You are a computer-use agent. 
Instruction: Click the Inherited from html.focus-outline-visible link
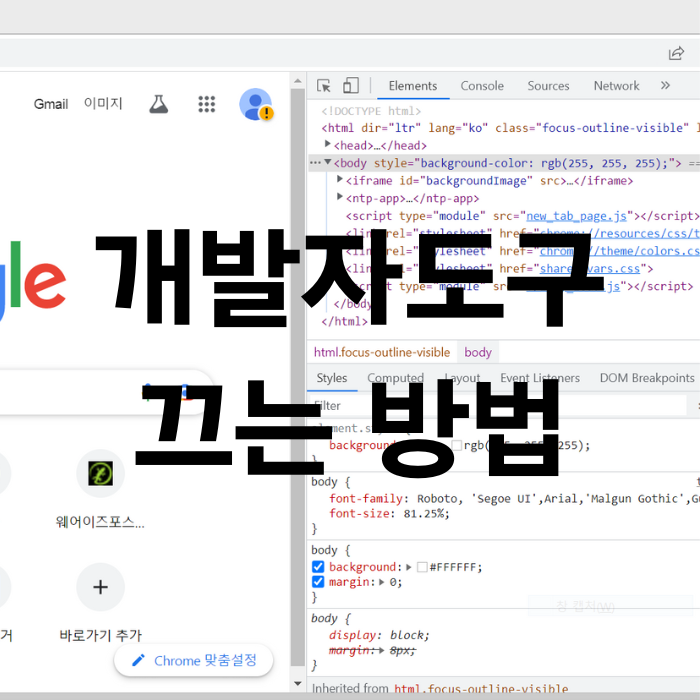pyautogui.click(x=481, y=689)
